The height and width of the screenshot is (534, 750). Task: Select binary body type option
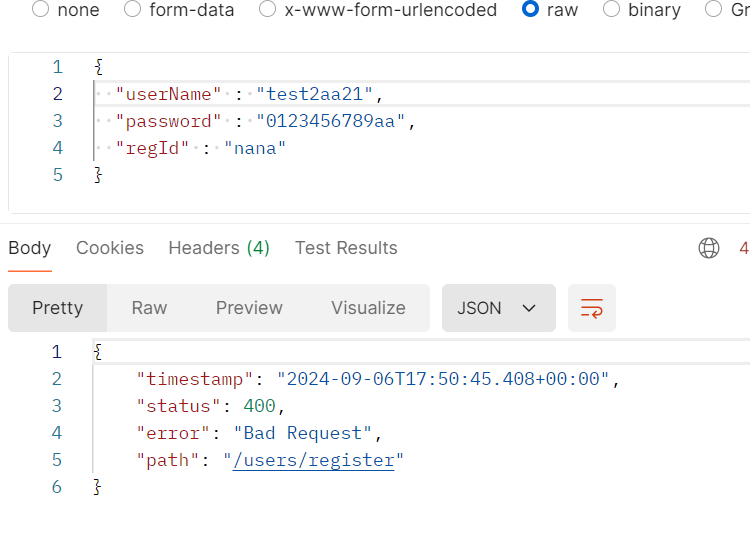click(x=612, y=10)
